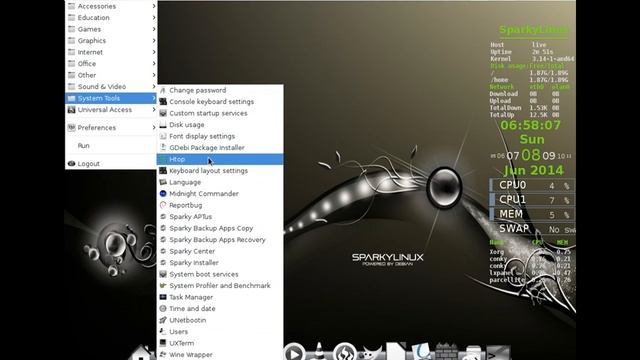Click the Preferences icon
Viewport: 640px width, 360px height.
[71, 127]
